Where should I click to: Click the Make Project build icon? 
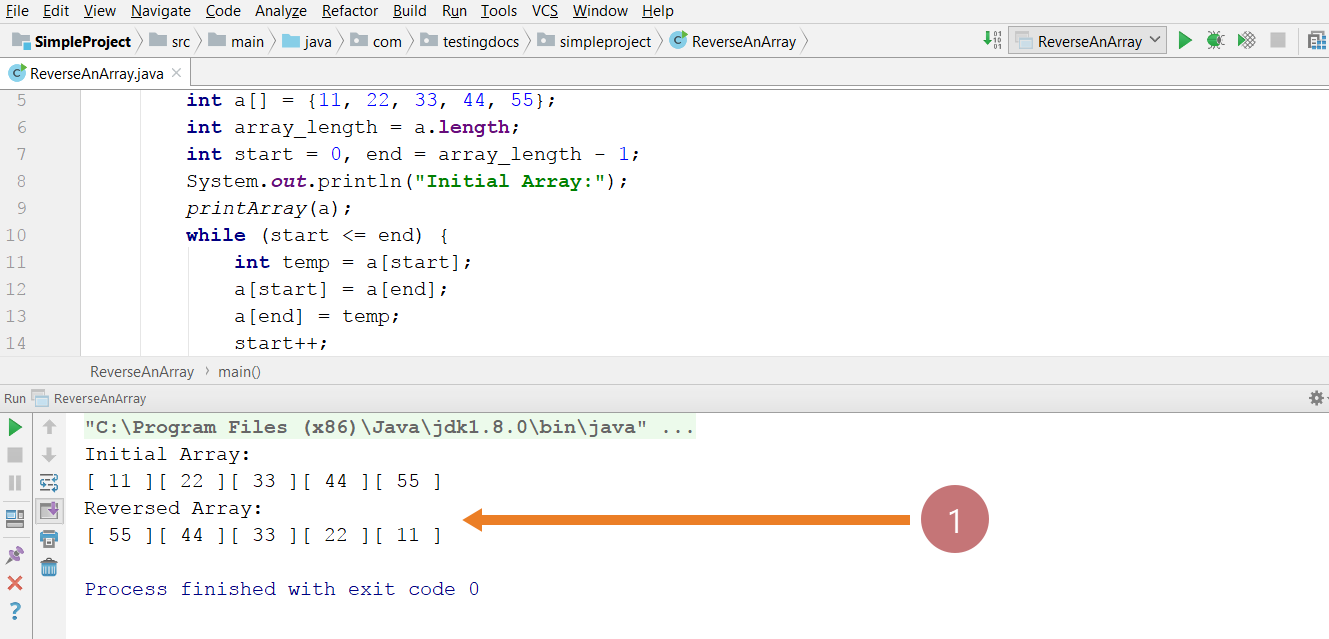tap(991, 40)
